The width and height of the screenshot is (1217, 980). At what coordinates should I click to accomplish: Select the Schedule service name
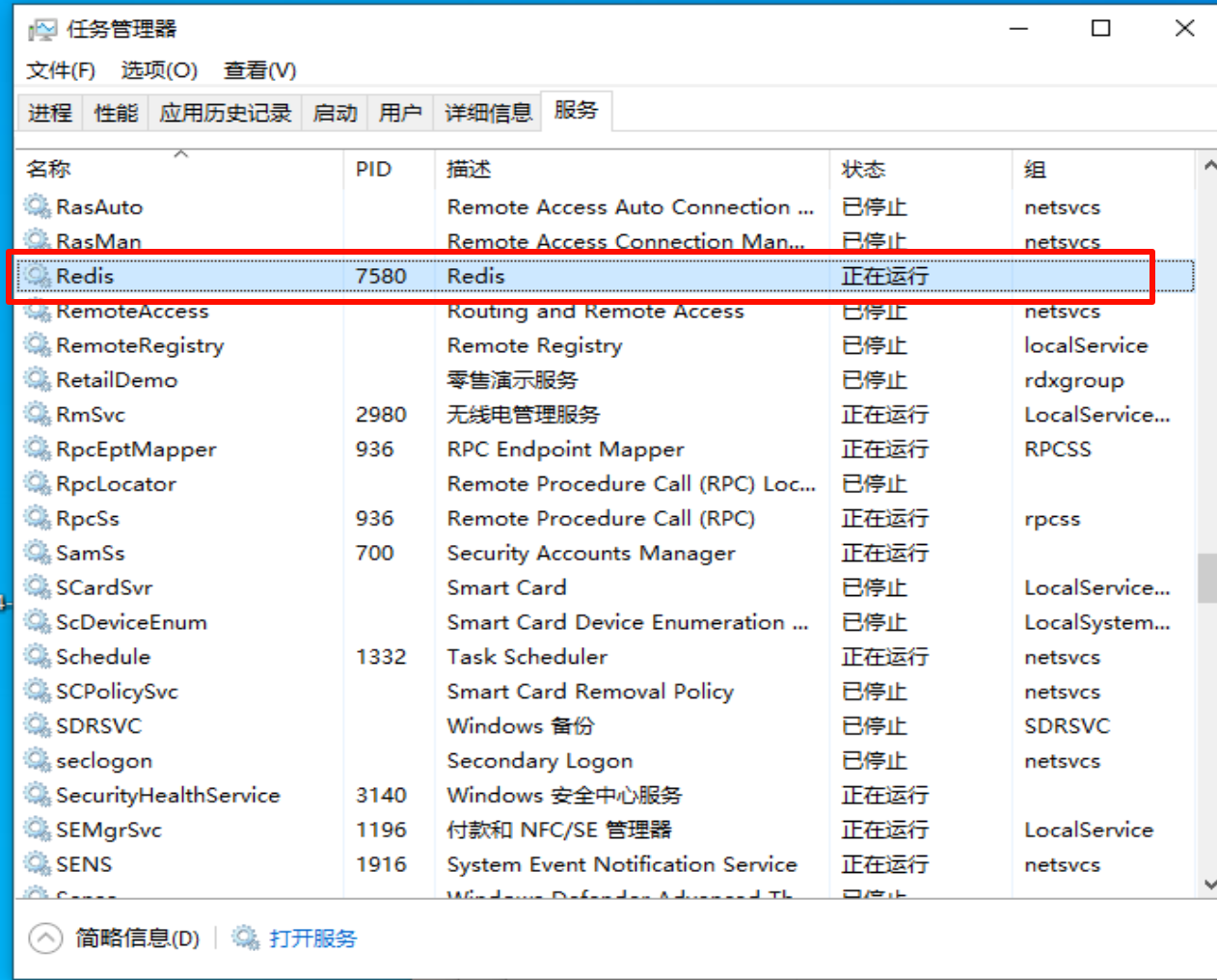[103, 657]
